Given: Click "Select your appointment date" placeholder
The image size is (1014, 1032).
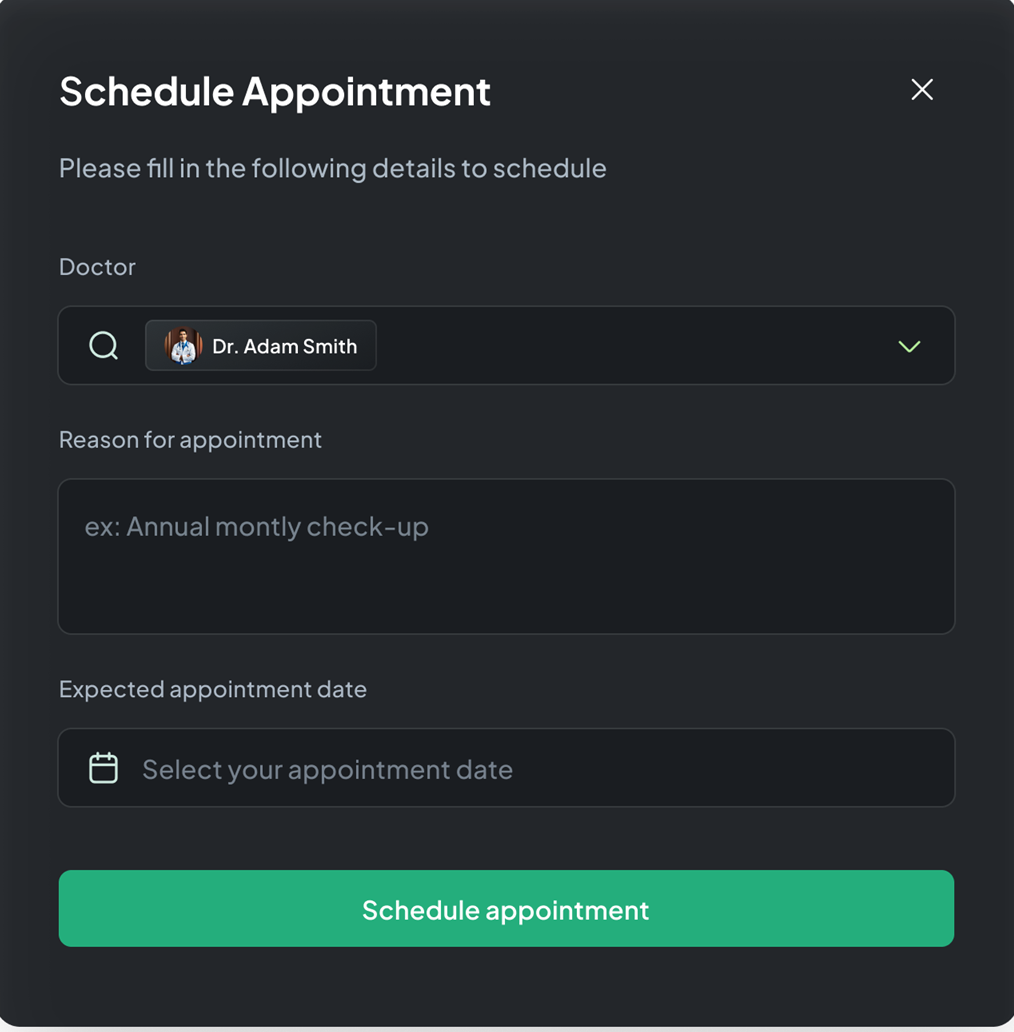Looking at the screenshot, I should coord(327,769).
